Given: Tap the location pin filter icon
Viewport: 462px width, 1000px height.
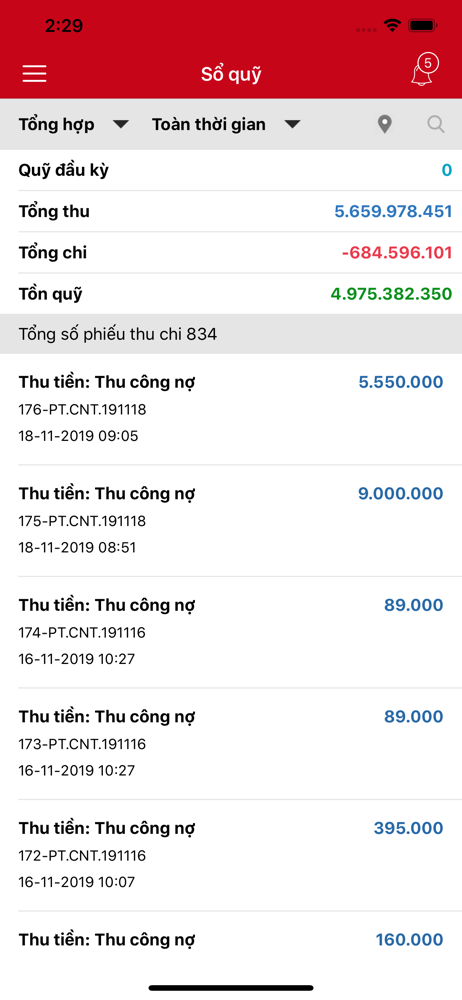Looking at the screenshot, I should tap(384, 124).
